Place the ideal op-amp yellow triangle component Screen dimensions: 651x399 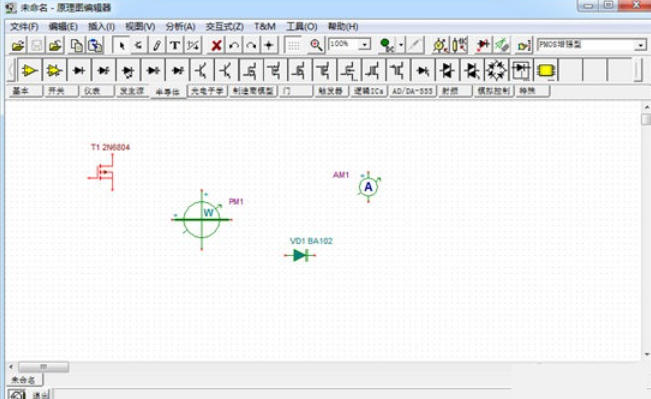(x=29, y=70)
